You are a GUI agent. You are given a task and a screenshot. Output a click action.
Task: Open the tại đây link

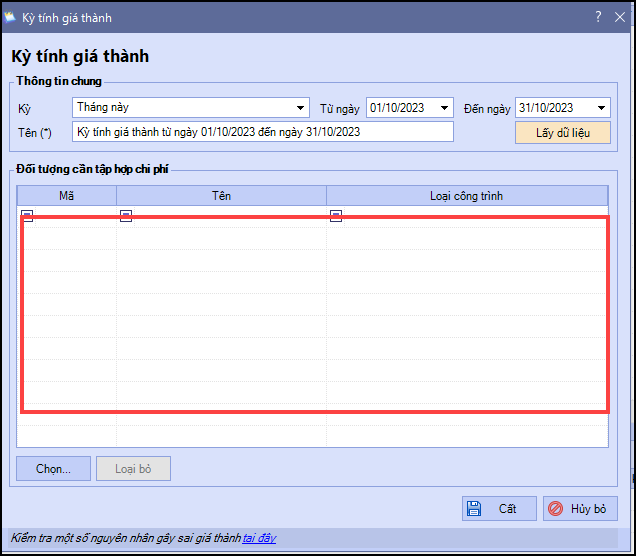[259, 538]
